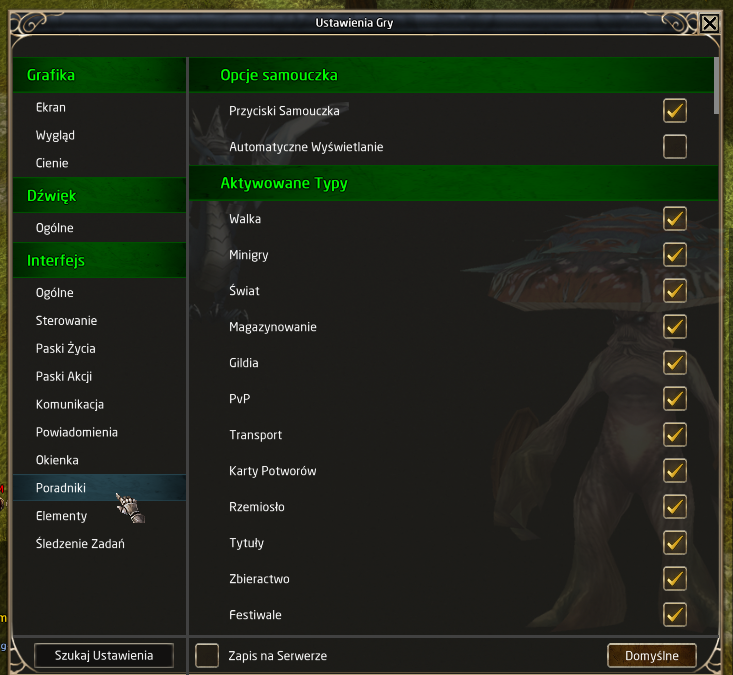
Task: Uncheck the PvP tutorial type
Action: tap(675, 399)
